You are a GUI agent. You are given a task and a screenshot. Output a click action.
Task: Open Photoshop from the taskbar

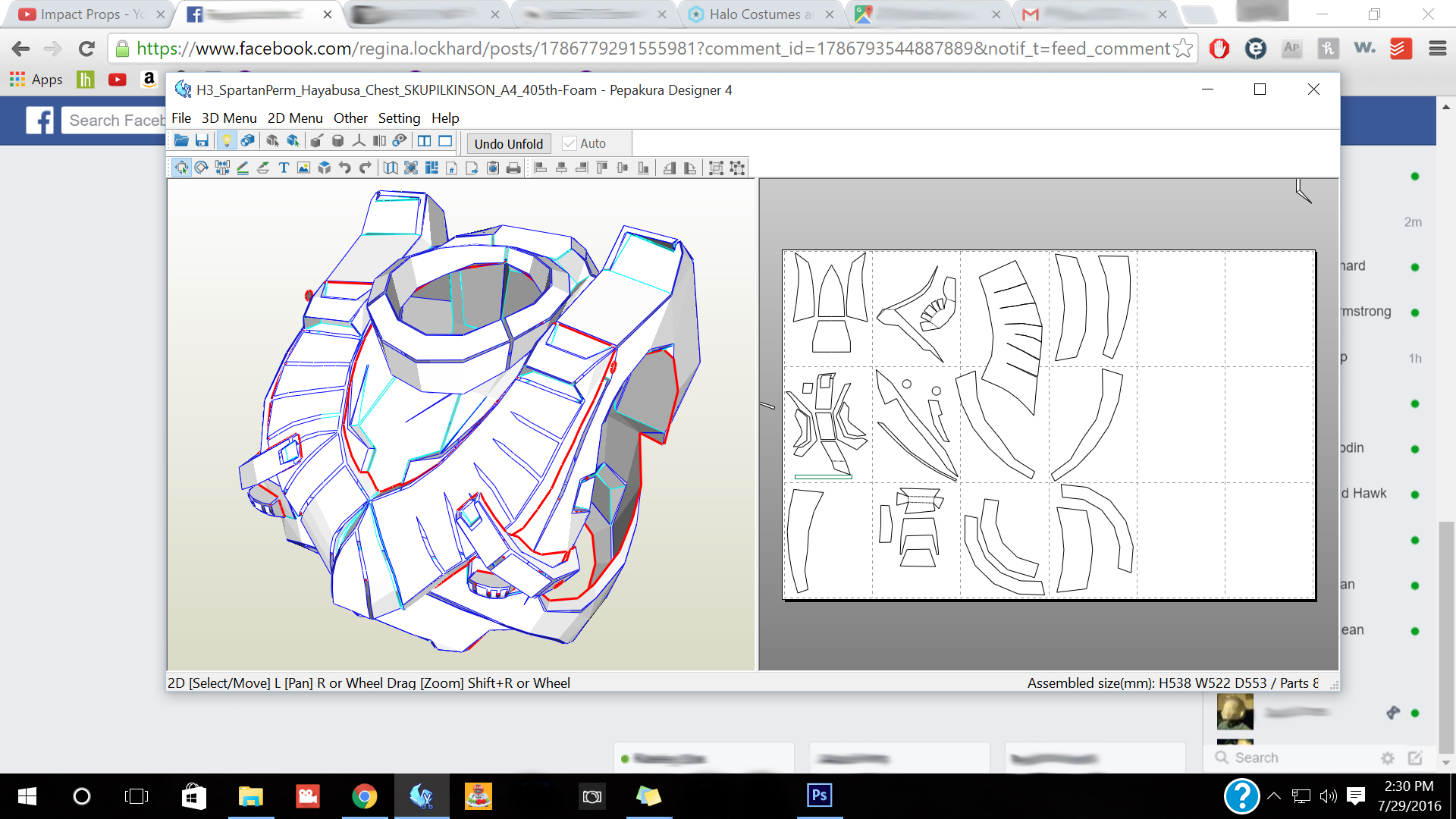click(x=820, y=795)
